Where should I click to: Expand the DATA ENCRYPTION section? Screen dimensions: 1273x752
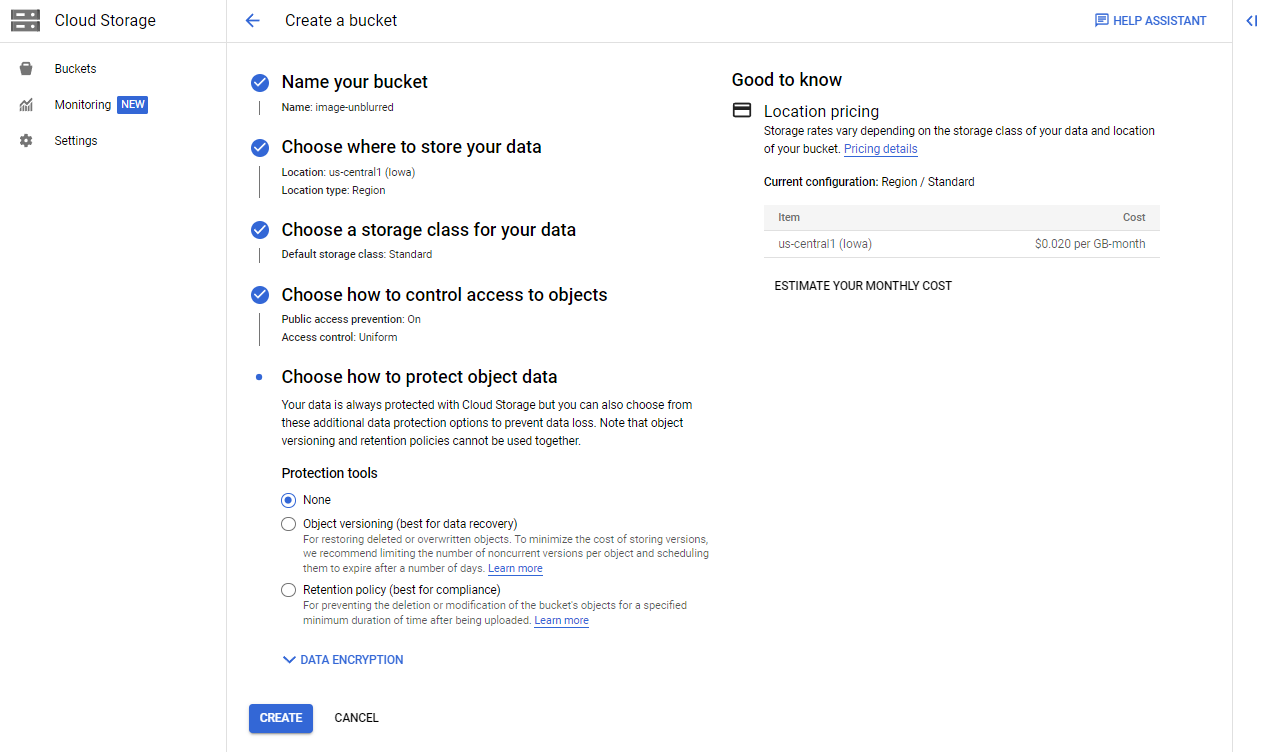[342, 659]
